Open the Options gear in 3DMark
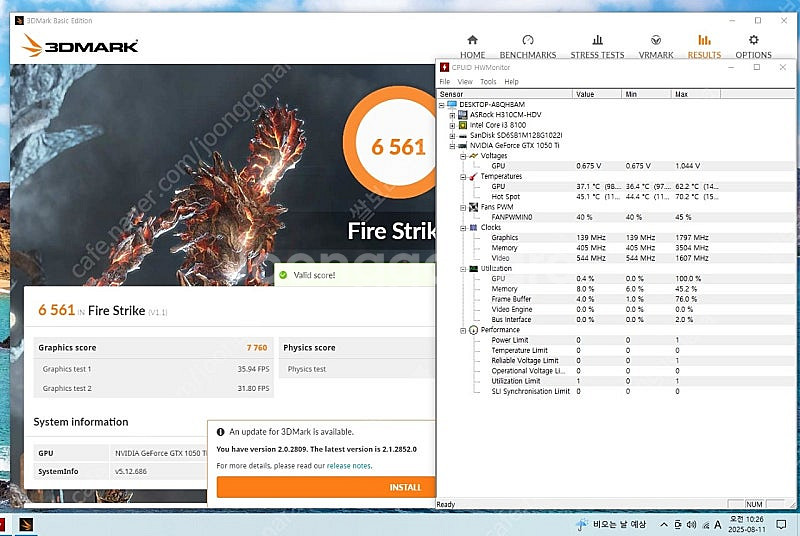Screen dimensions: 800x536 (x=753, y=40)
